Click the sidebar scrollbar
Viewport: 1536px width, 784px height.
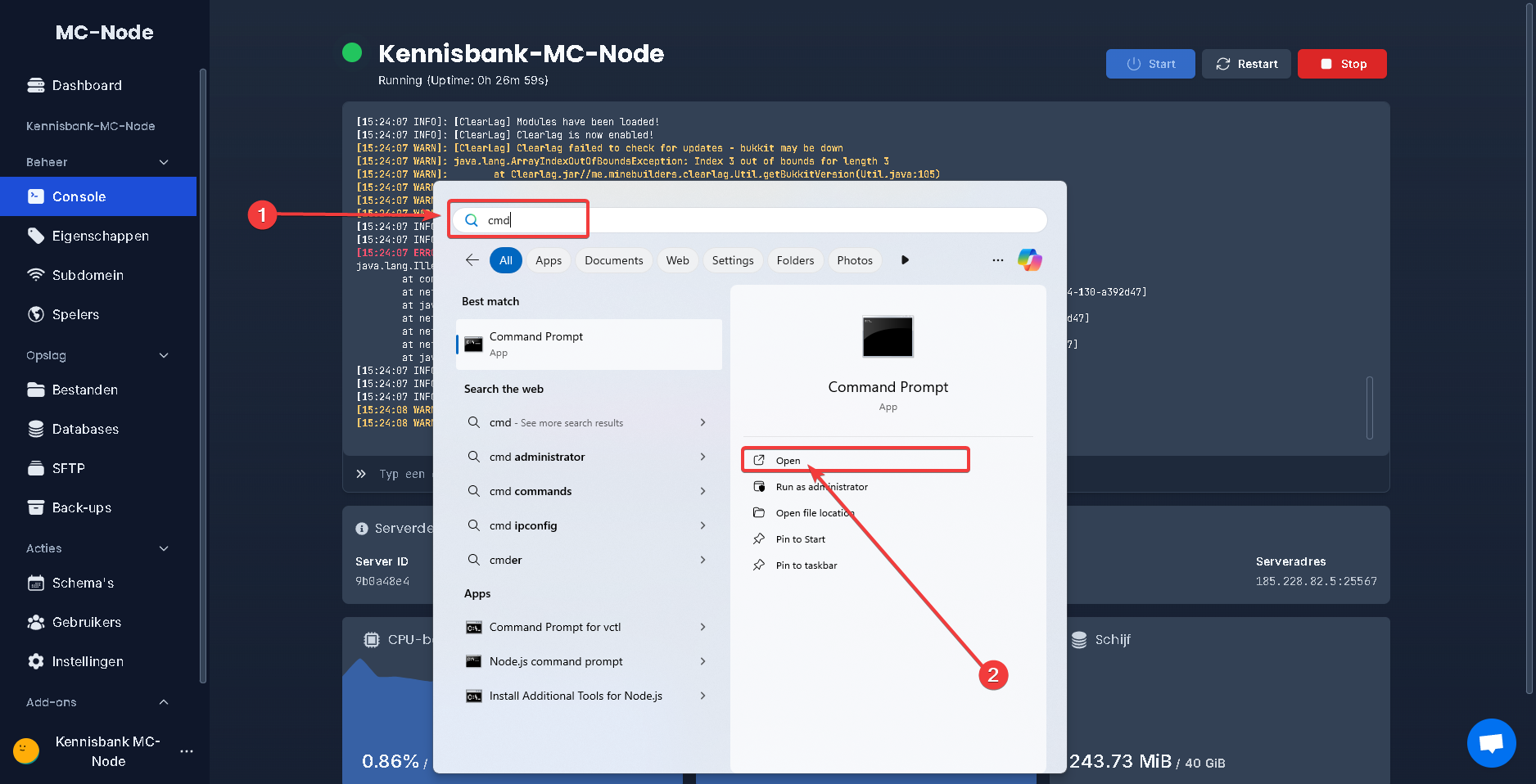click(203, 376)
